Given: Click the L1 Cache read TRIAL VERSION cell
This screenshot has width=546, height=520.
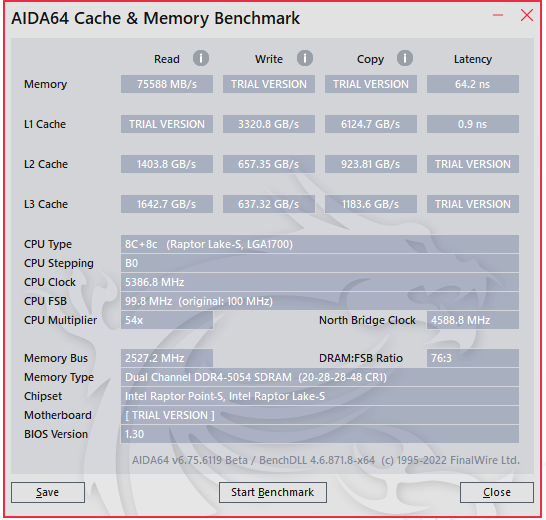Looking at the screenshot, I should pos(167,124).
